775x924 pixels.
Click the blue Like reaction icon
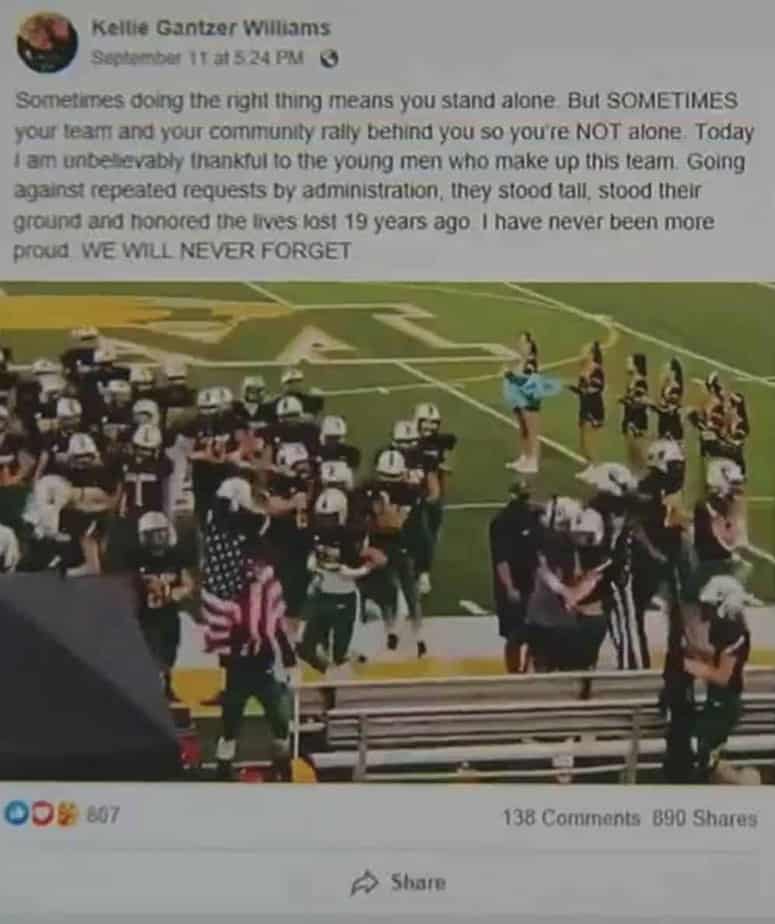pos(16,814)
